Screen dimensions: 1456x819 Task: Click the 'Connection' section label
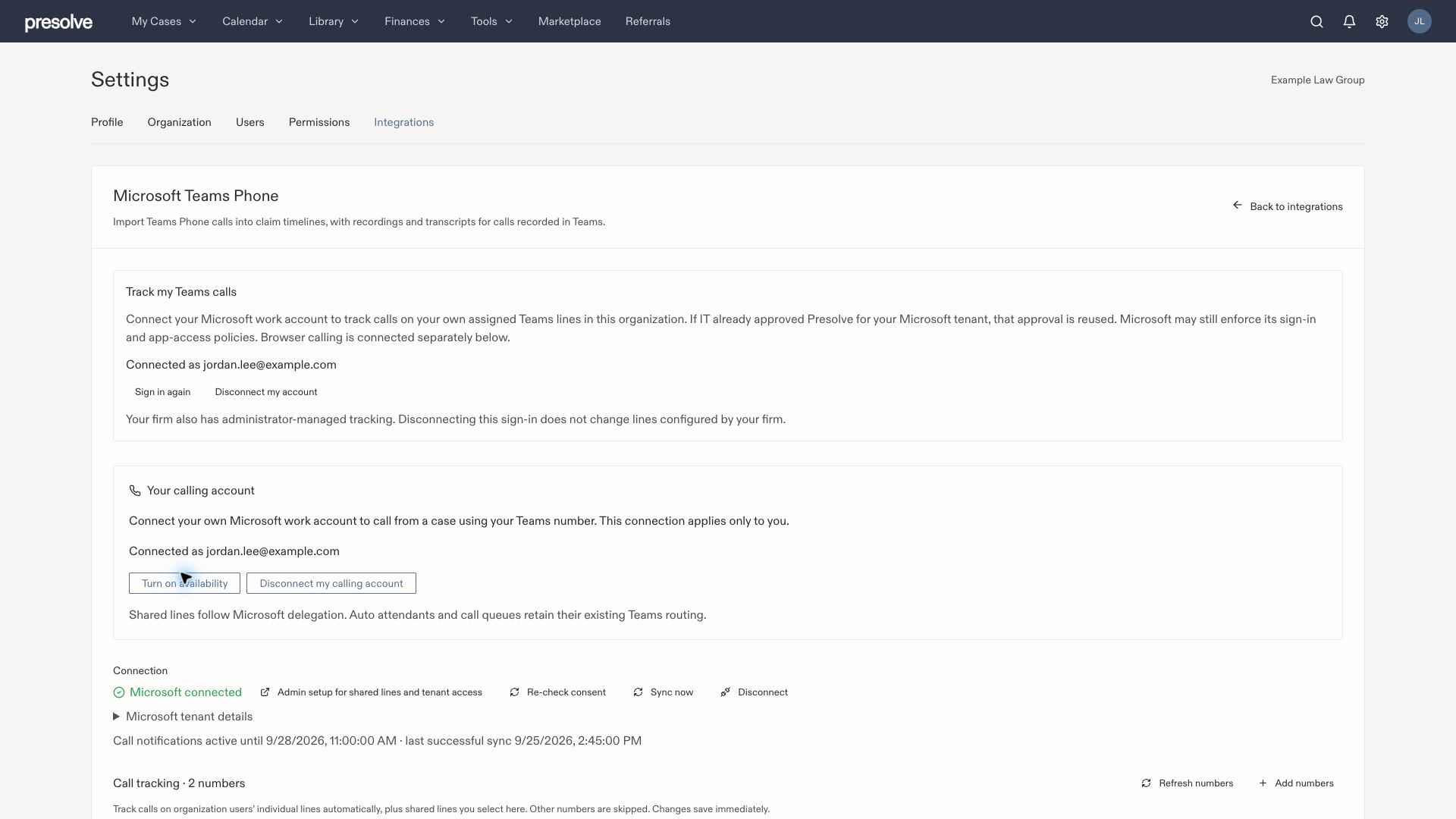pos(140,671)
